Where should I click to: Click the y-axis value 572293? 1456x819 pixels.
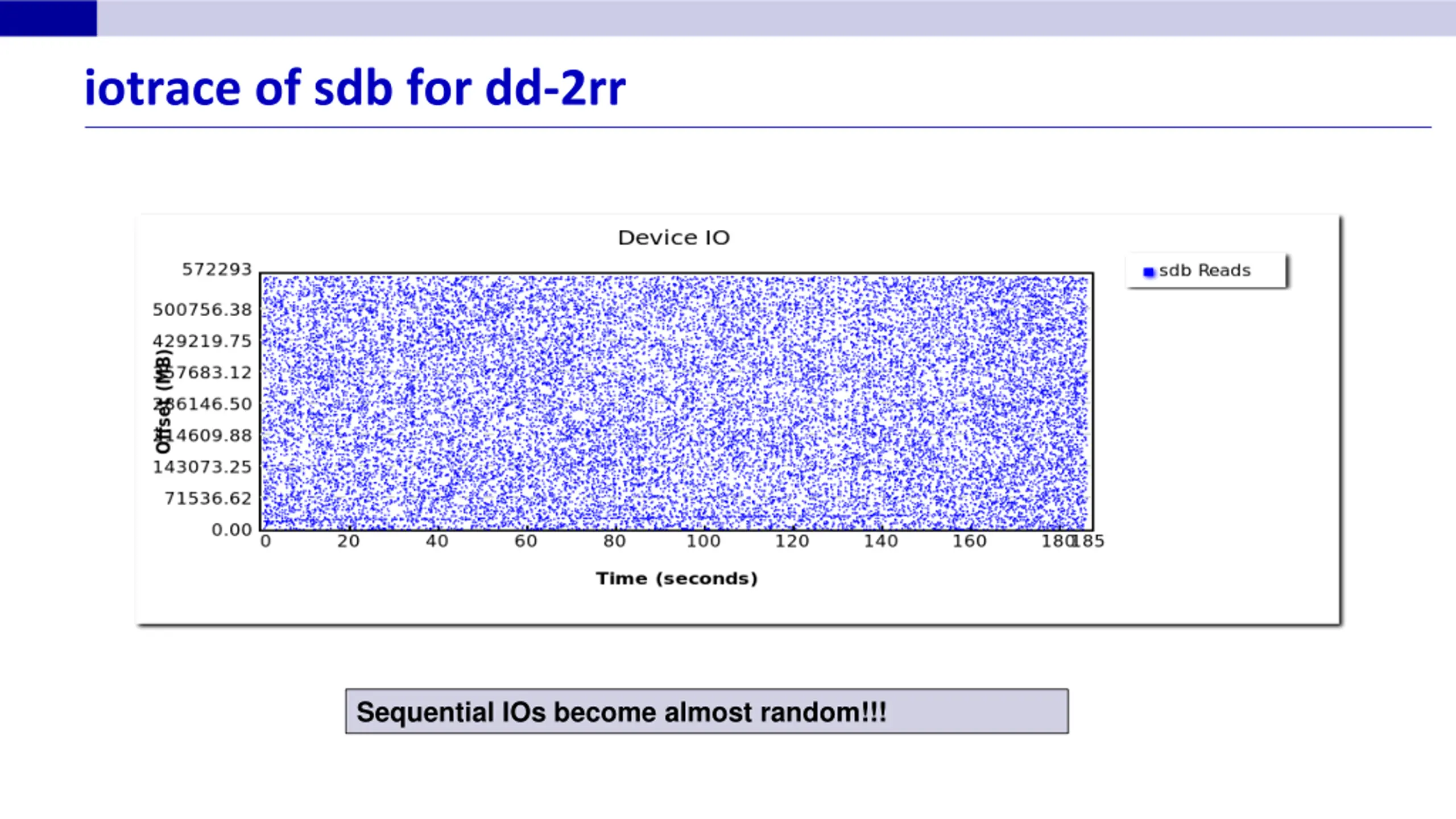point(217,269)
